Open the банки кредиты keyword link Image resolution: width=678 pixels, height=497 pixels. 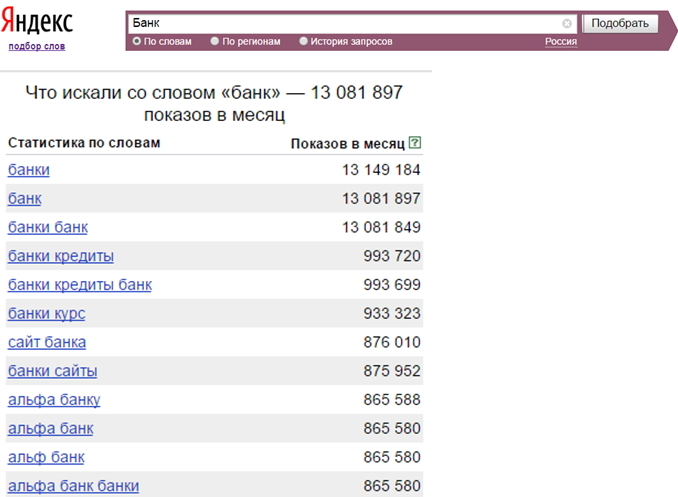pos(61,256)
